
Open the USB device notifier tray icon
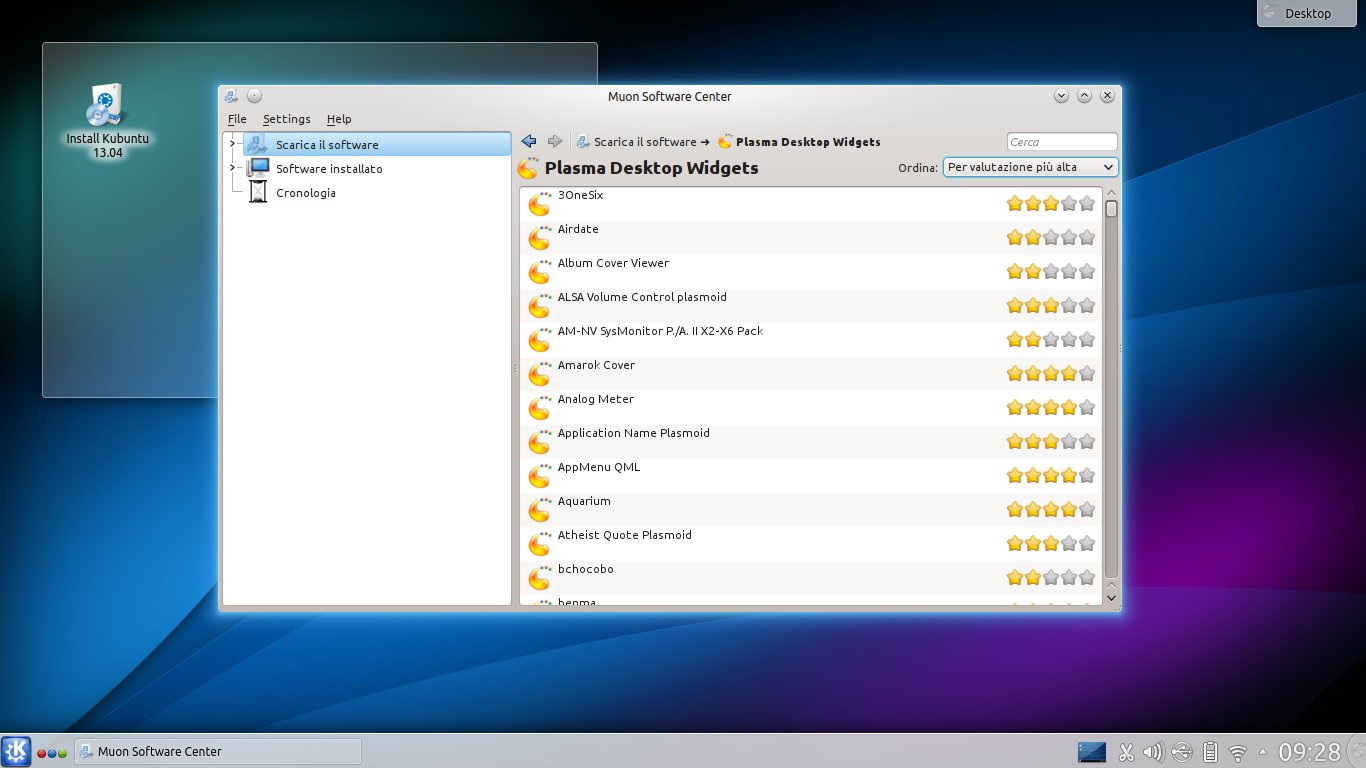(x=1182, y=752)
